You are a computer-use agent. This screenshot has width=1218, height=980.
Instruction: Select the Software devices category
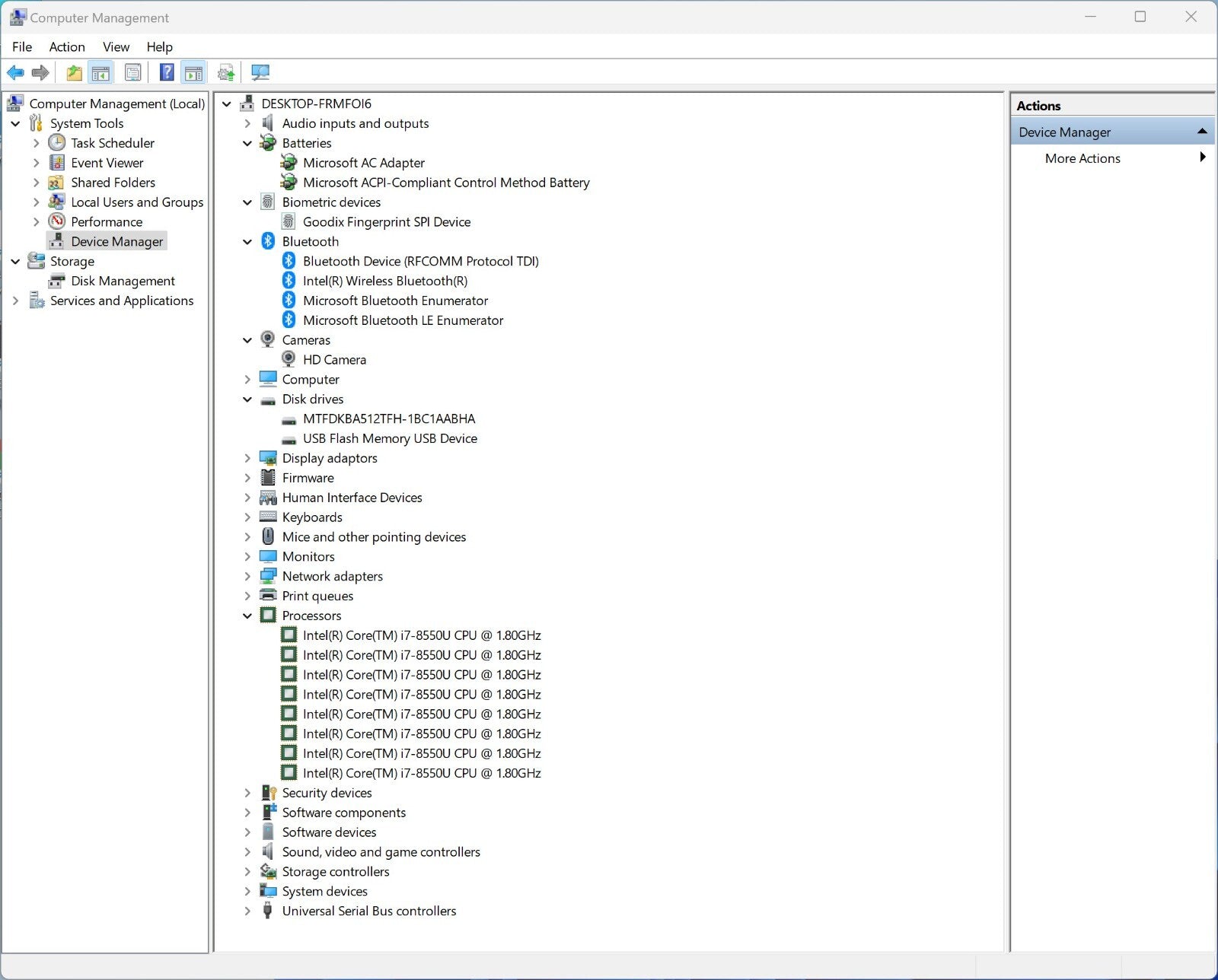pyautogui.click(x=329, y=832)
